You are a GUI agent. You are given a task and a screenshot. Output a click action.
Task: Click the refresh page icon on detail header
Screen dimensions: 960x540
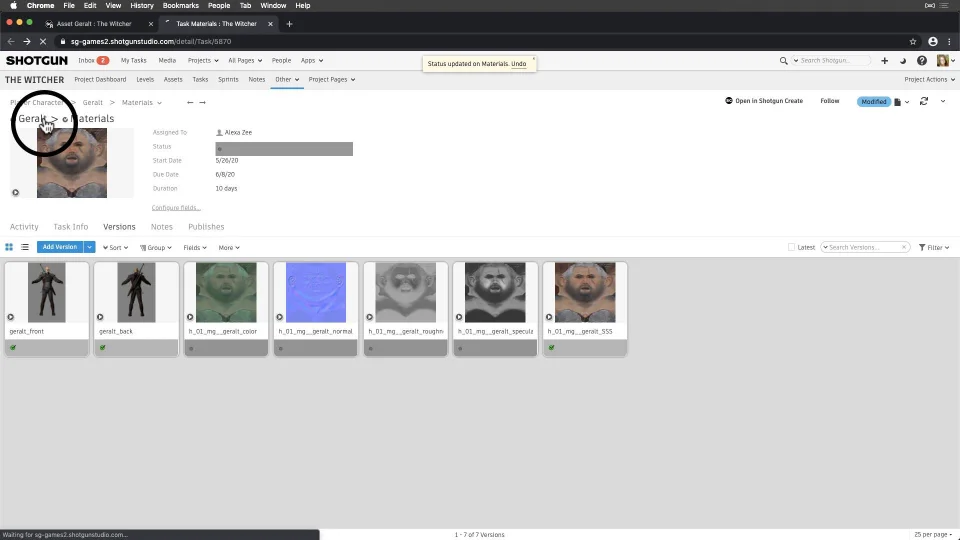[924, 101]
